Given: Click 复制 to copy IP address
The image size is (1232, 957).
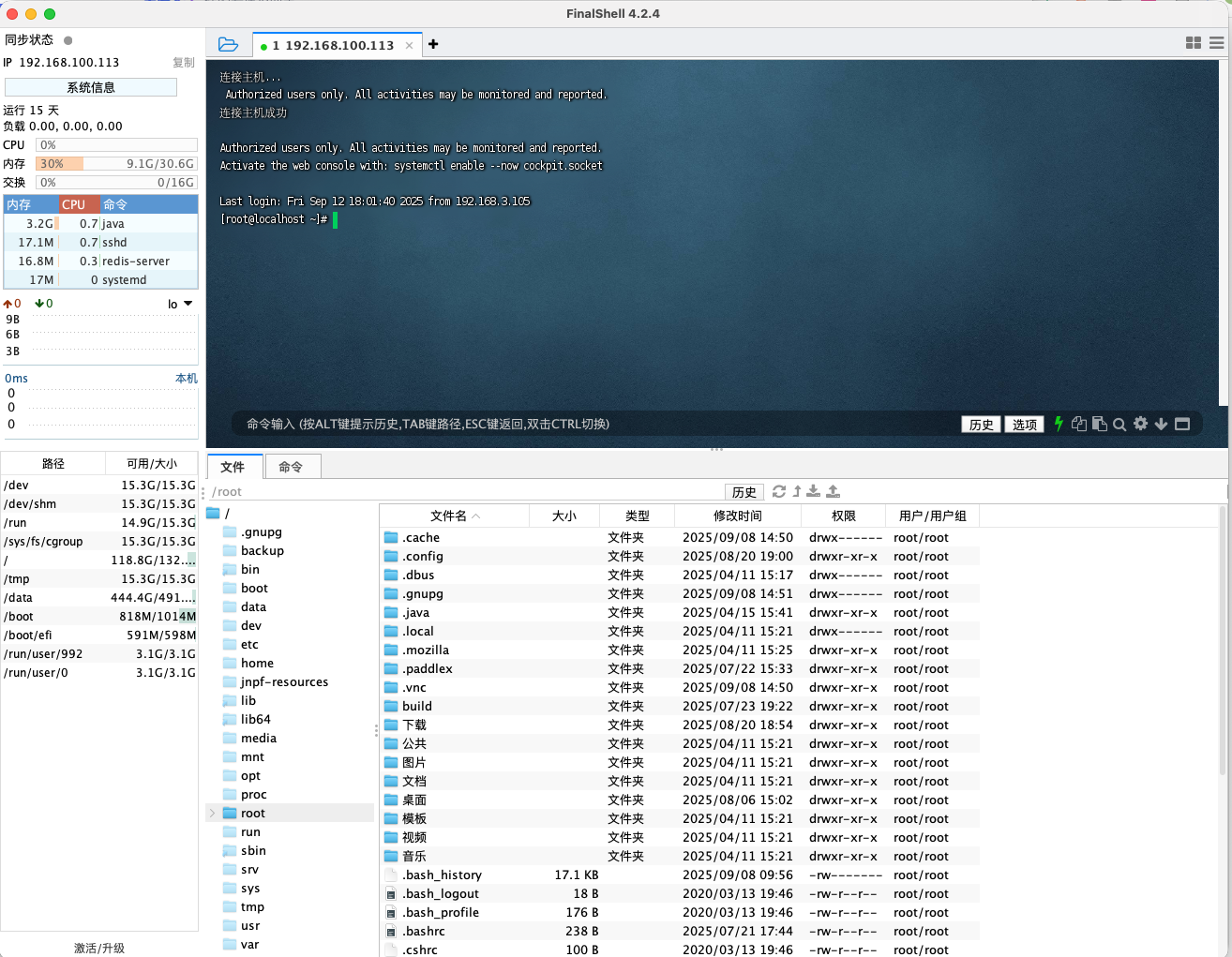Looking at the screenshot, I should (x=183, y=63).
